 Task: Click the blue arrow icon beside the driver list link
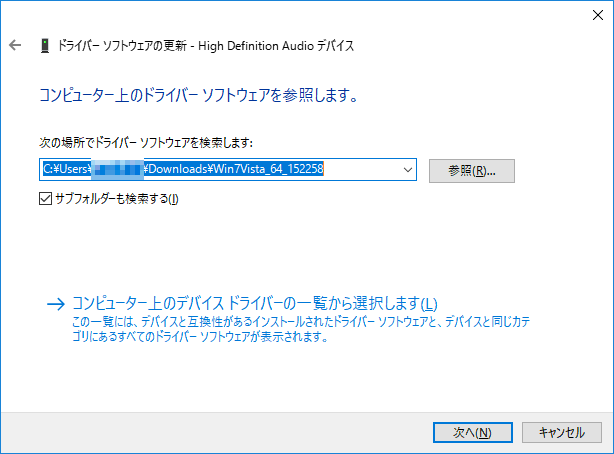tap(56, 304)
